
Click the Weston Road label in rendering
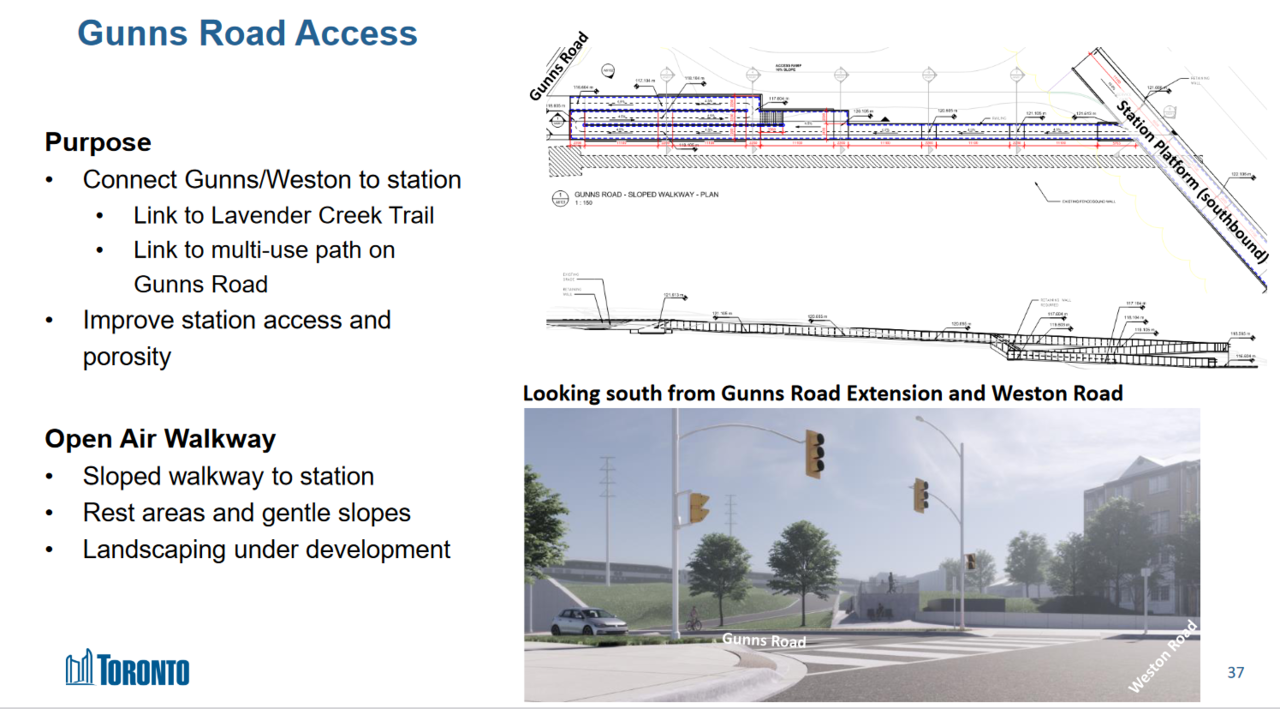1162,657
